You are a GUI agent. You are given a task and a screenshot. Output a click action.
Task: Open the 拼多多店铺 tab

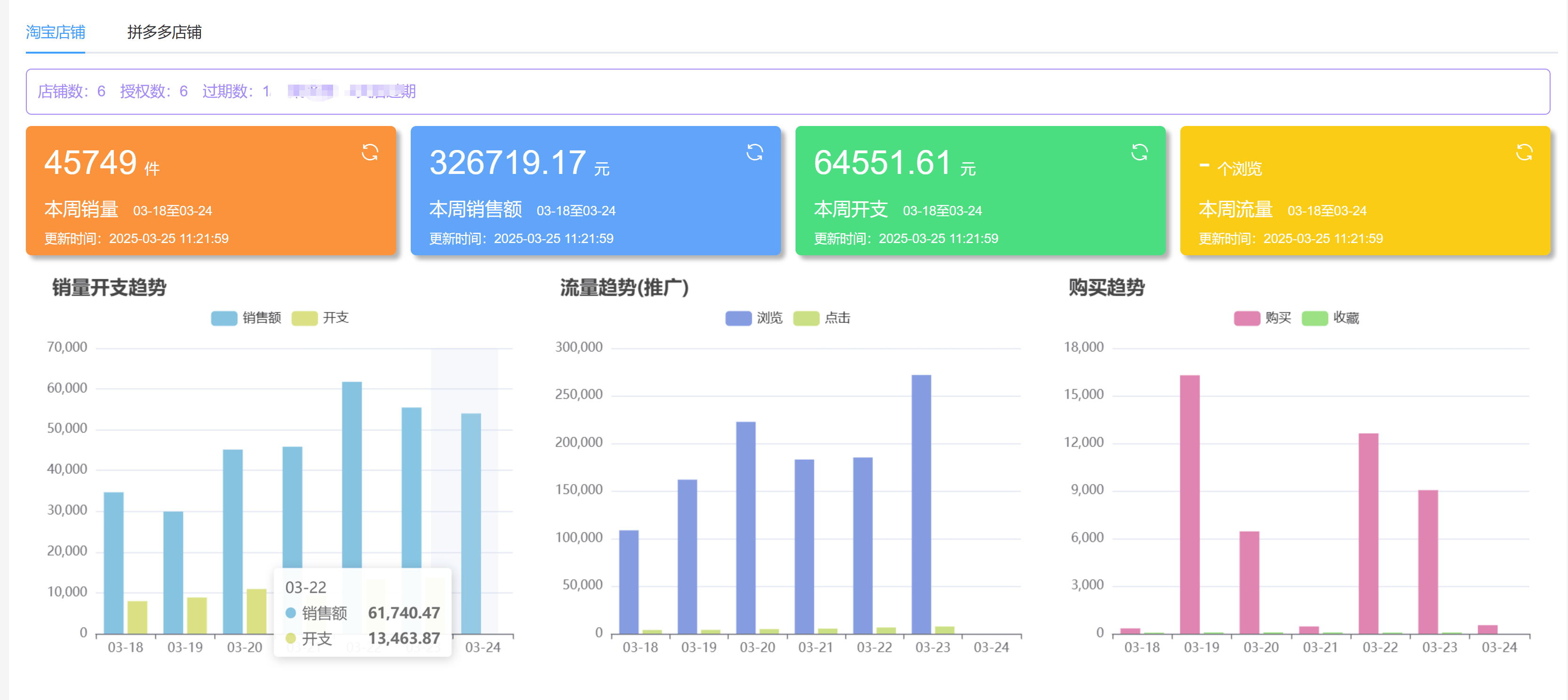[164, 31]
